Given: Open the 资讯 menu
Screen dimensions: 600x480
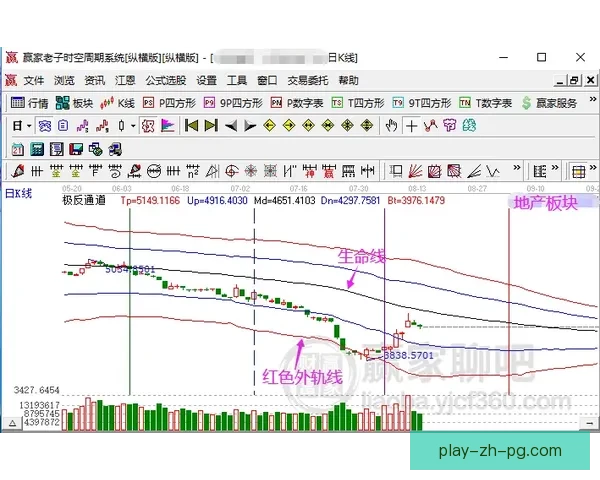Looking at the screenshot, I should pos(95,80).
